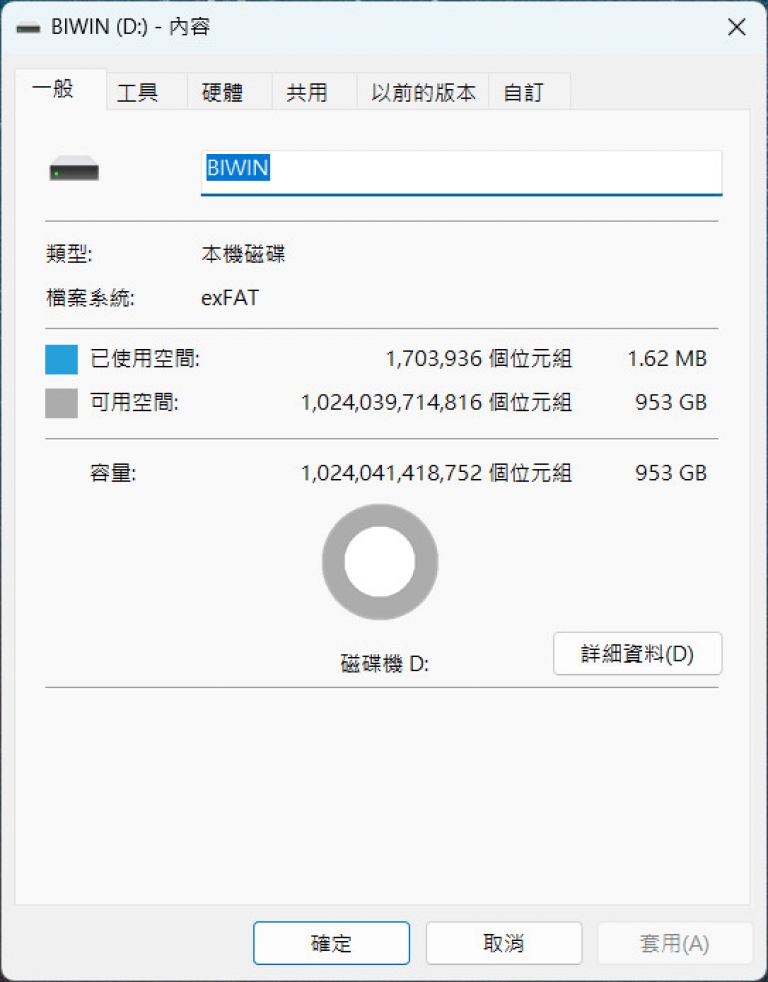This screenshot has width=768, height=982.
Task: Click the disk usage donut chart
Action: [380, 562]
